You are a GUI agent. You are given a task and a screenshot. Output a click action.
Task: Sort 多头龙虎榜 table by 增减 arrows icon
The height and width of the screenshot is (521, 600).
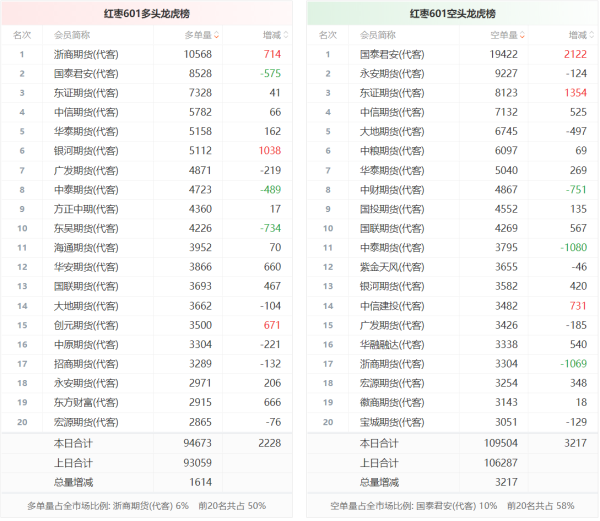point(286,35)
